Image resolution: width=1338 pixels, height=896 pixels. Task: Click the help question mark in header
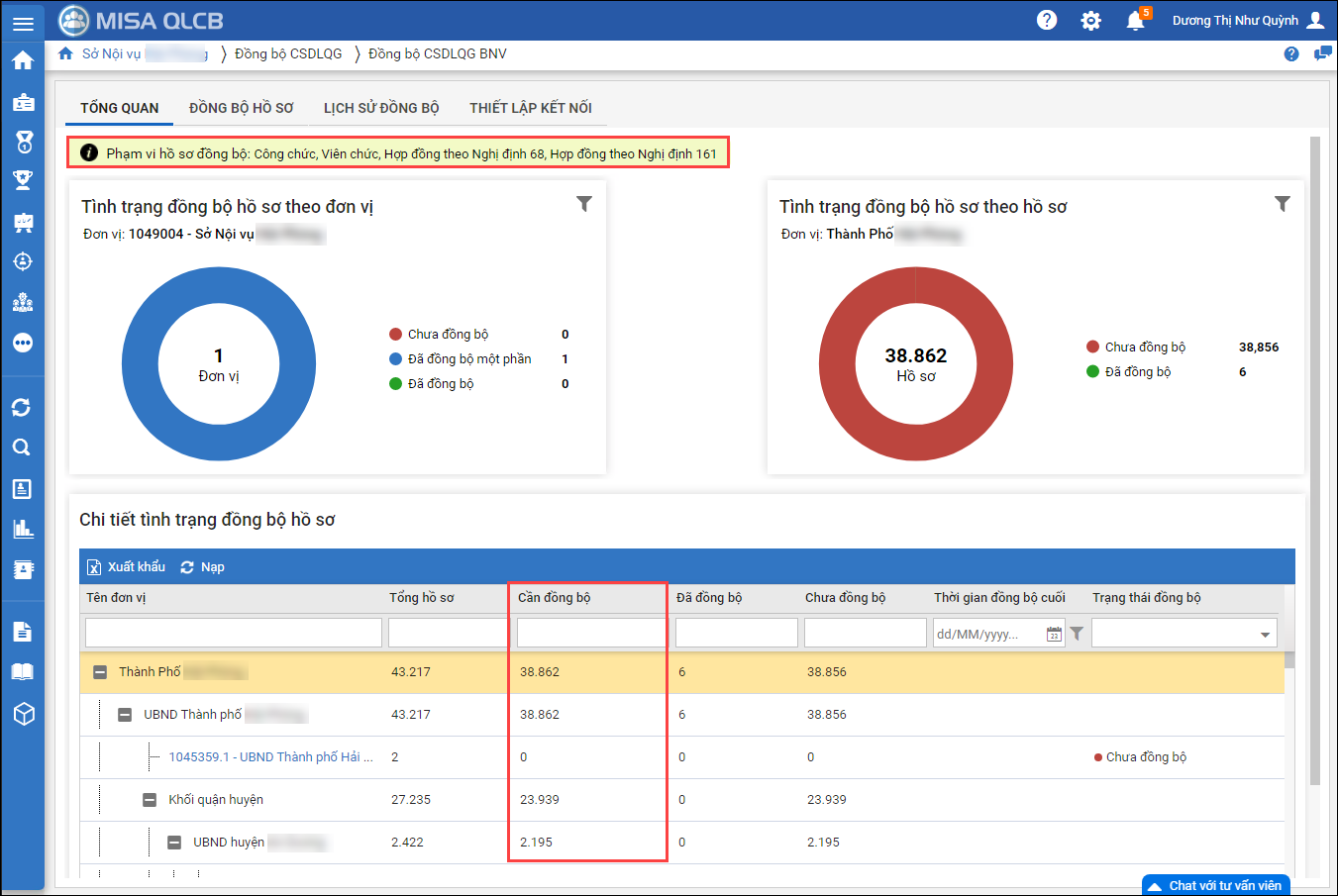(1047, 21)
